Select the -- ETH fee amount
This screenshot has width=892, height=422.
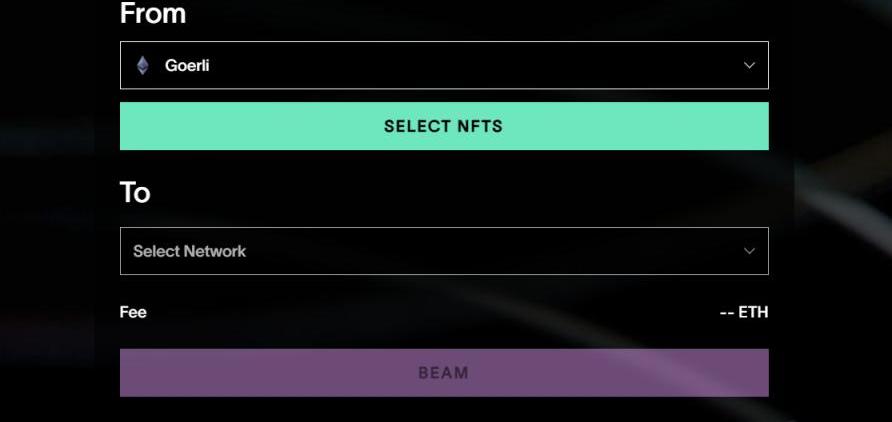click(x=744, y=312)
